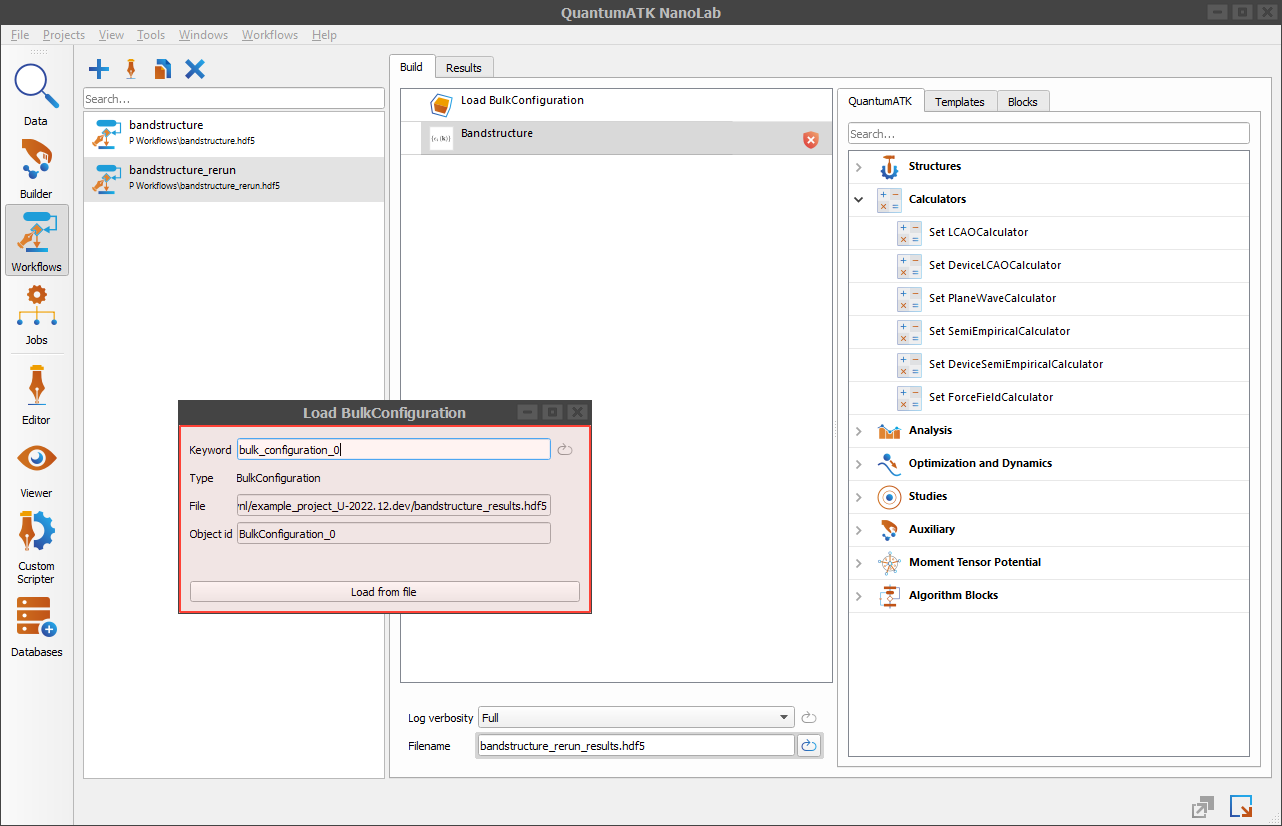
Task: Click the Object id field
Action: point(393,534)
